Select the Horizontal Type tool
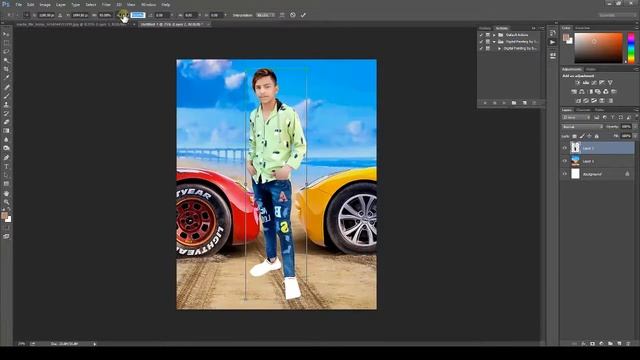Viewport: 640px width, 360px height. [6, 166]
